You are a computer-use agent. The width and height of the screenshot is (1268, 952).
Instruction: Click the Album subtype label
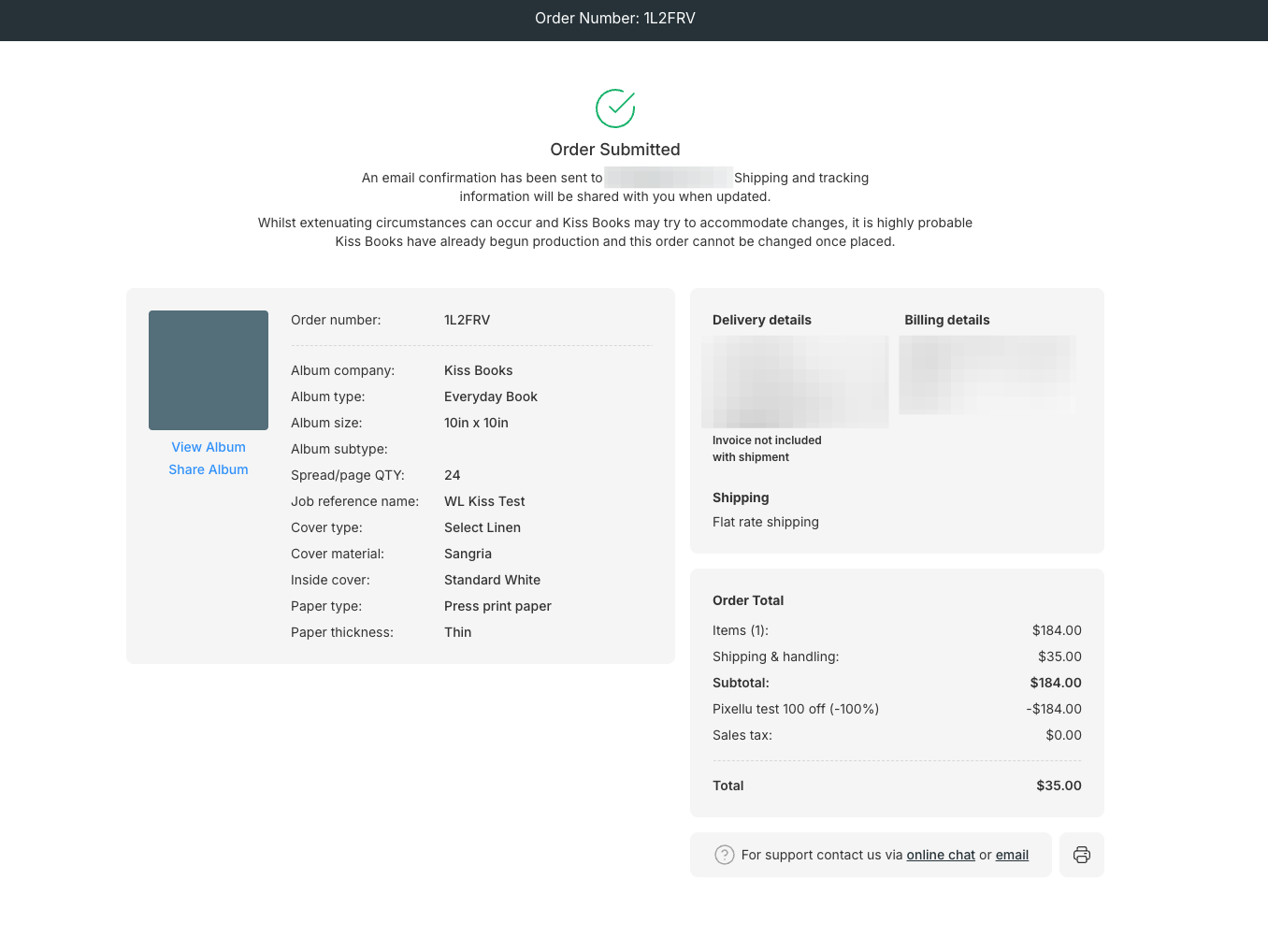coord(339,449)
